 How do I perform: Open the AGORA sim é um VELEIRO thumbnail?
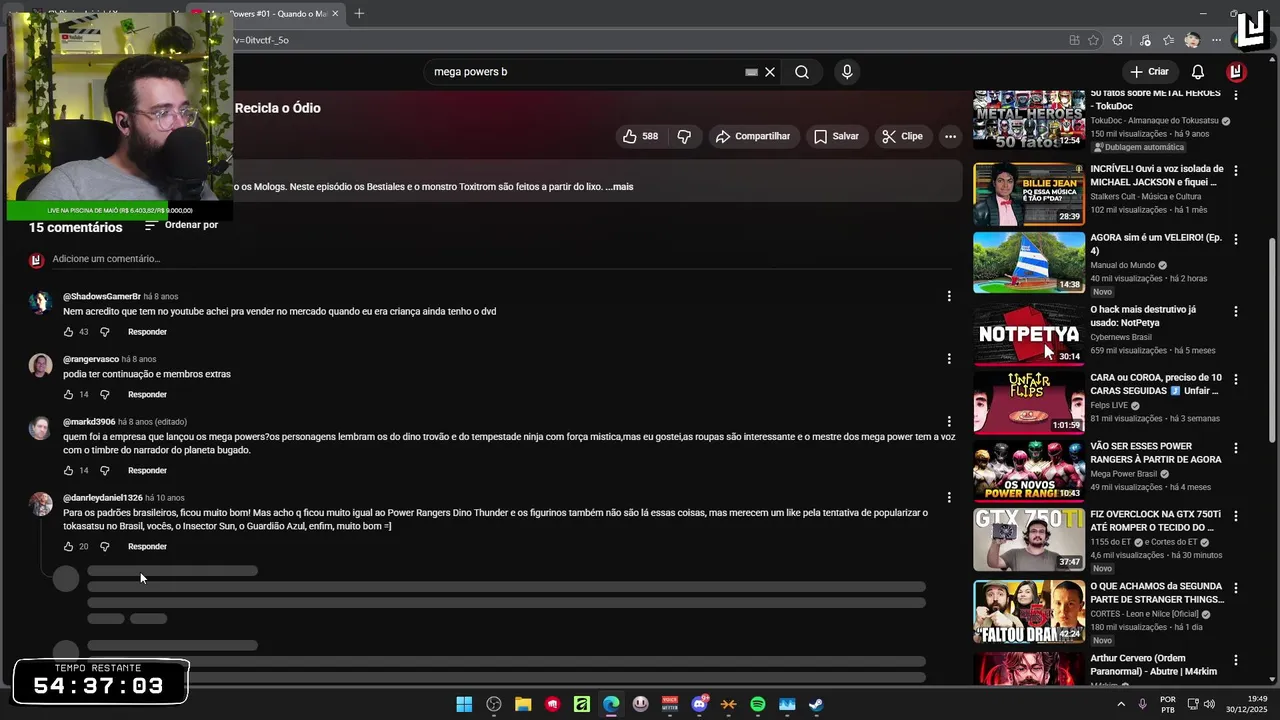[1029, 263]
